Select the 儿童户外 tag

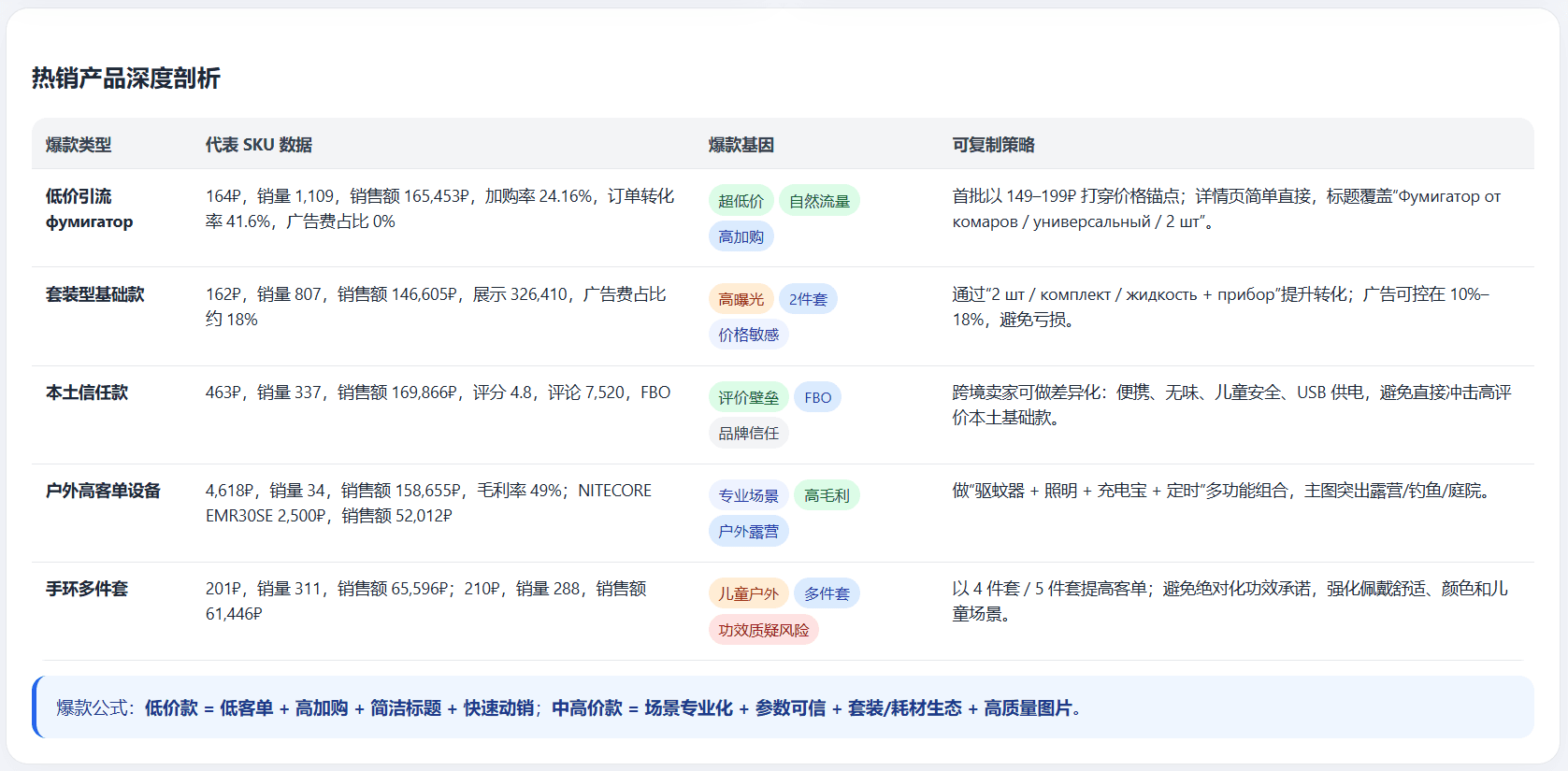pos(748,593)
